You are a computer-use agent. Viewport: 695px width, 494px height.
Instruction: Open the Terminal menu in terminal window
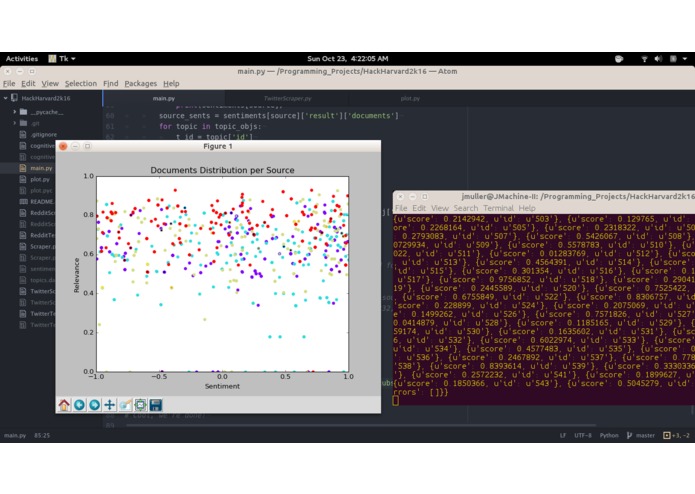498,208
